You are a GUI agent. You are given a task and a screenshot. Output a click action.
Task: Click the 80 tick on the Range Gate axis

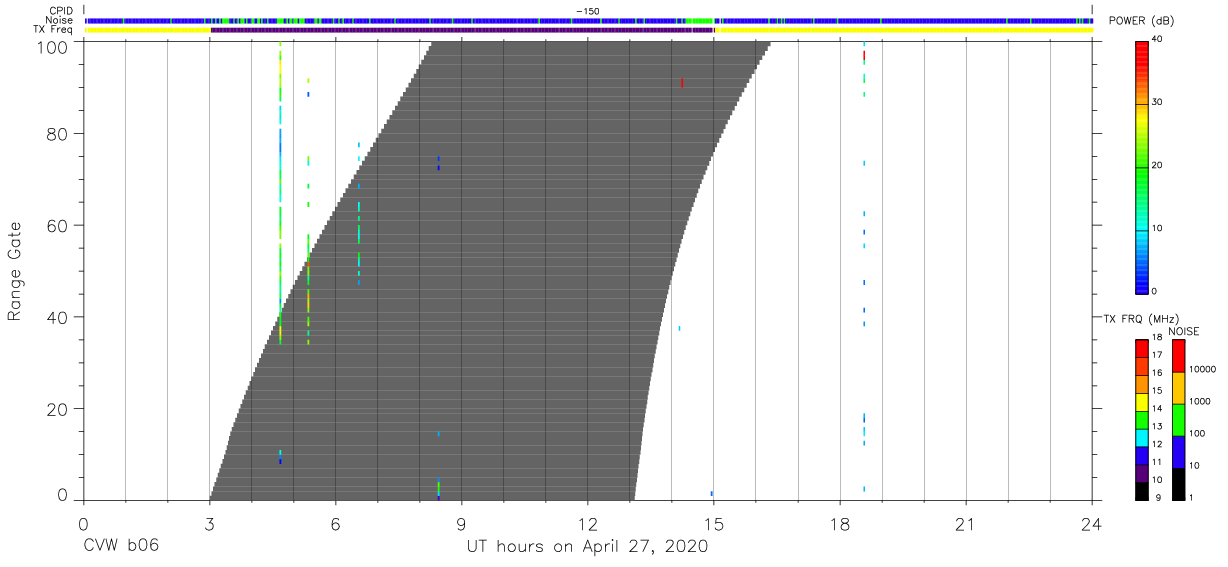[x=59, y=134]
